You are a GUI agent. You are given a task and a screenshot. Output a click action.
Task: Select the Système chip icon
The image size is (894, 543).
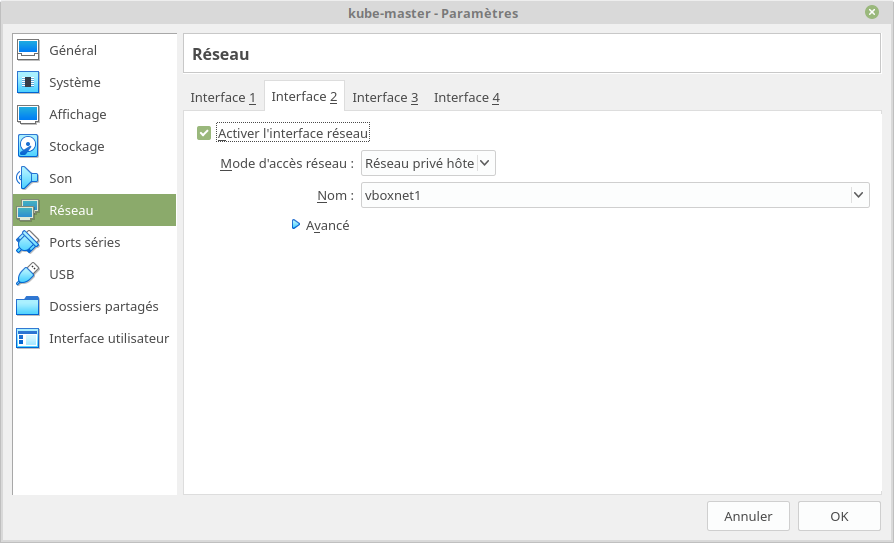(28, 82)
